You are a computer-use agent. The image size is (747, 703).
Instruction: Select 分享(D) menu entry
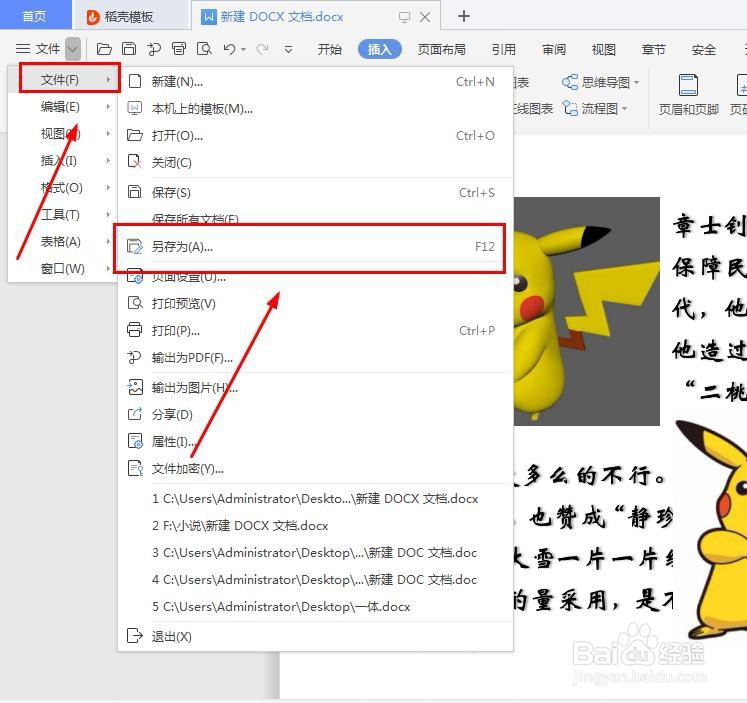pos(314,414)
